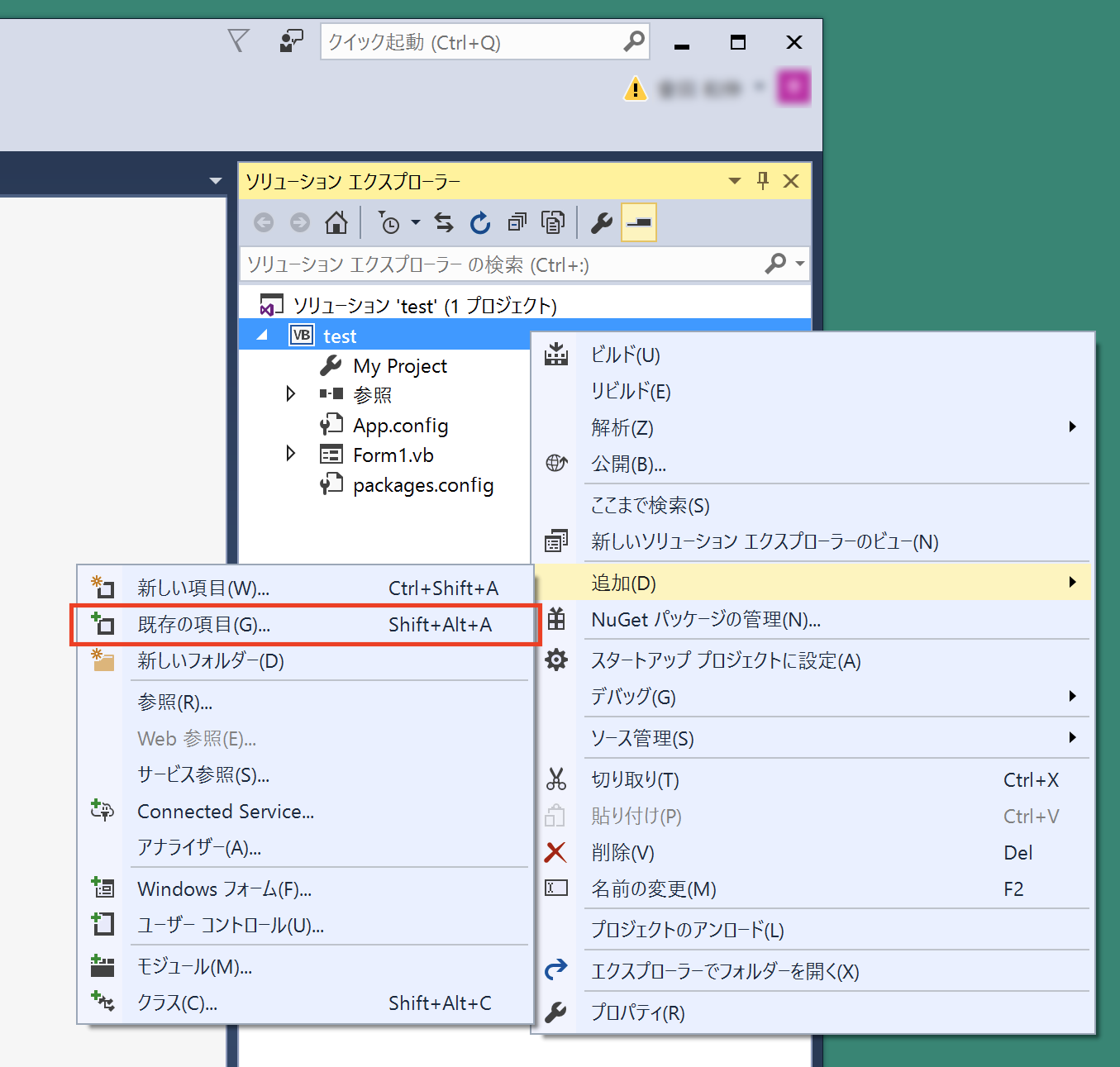Expand the Form1.vb node
1120x1067 pixels.
(290, 453)
